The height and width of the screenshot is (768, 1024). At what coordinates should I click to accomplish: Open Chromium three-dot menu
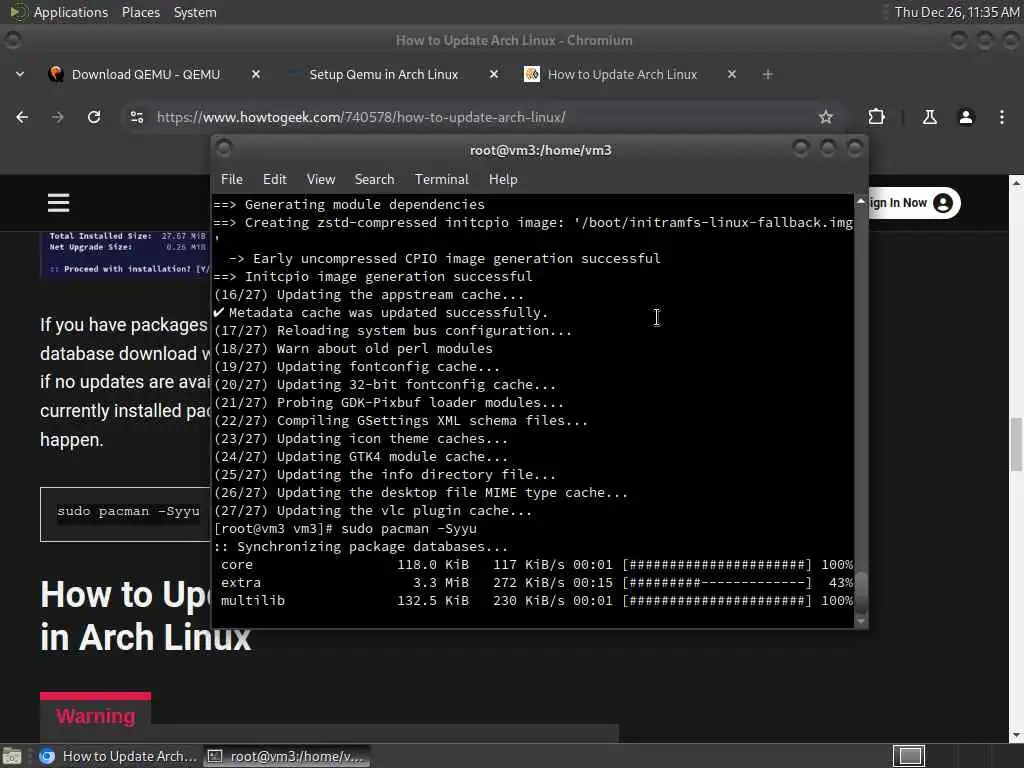pyautogui.click(x=1002, y=117)
